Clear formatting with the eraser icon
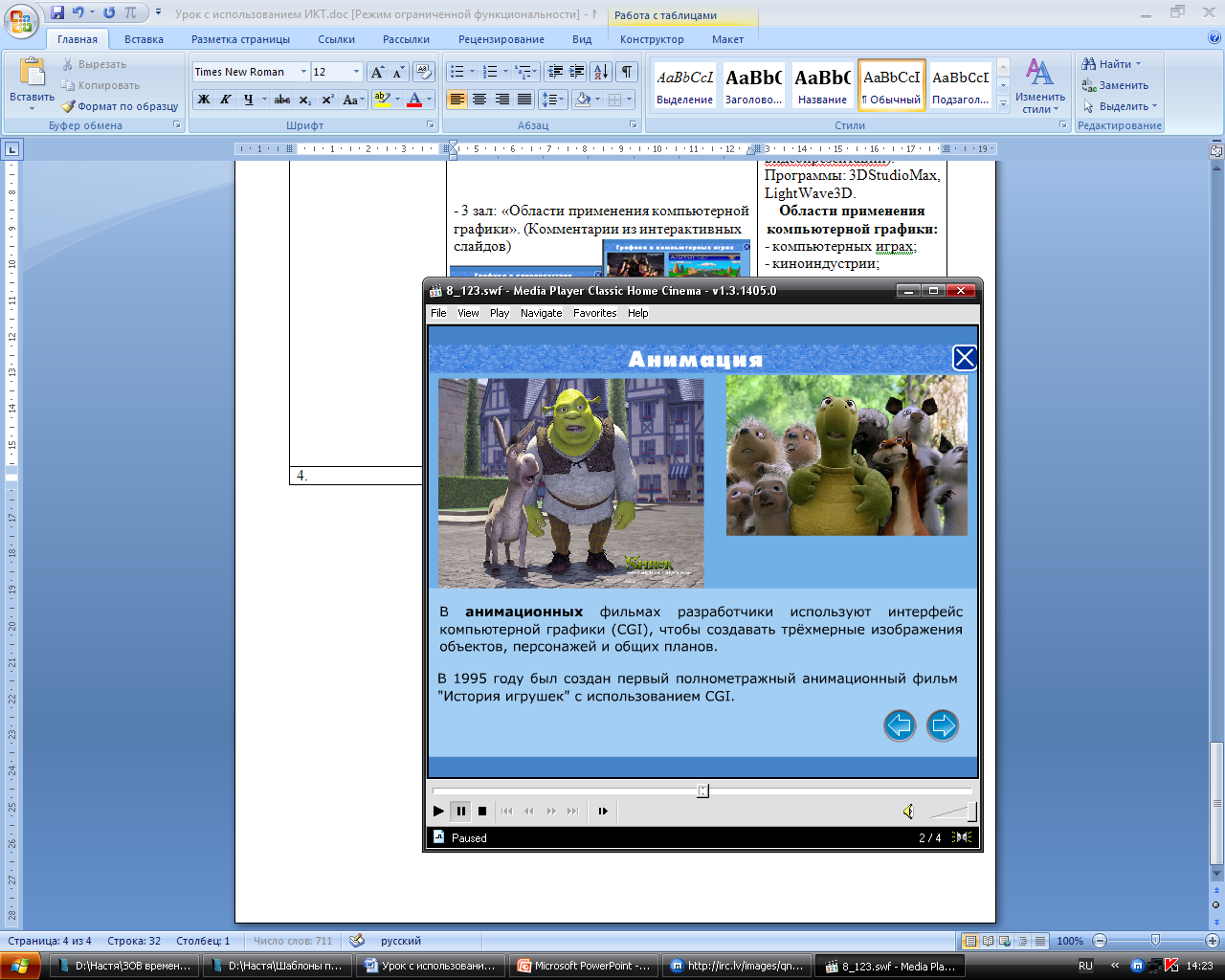The height and width of the screenshot is (980, 1225). pos(425,72)
